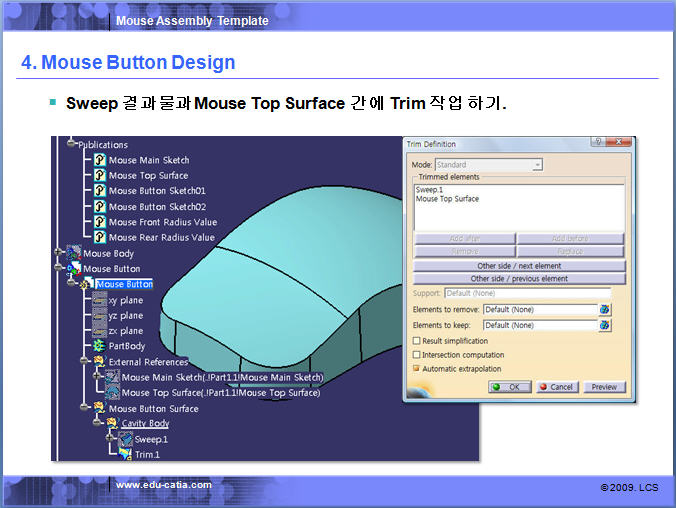Enable Result simplification checkbox
This screenshot has height=508, width=676.
click(x=417, y=341)
